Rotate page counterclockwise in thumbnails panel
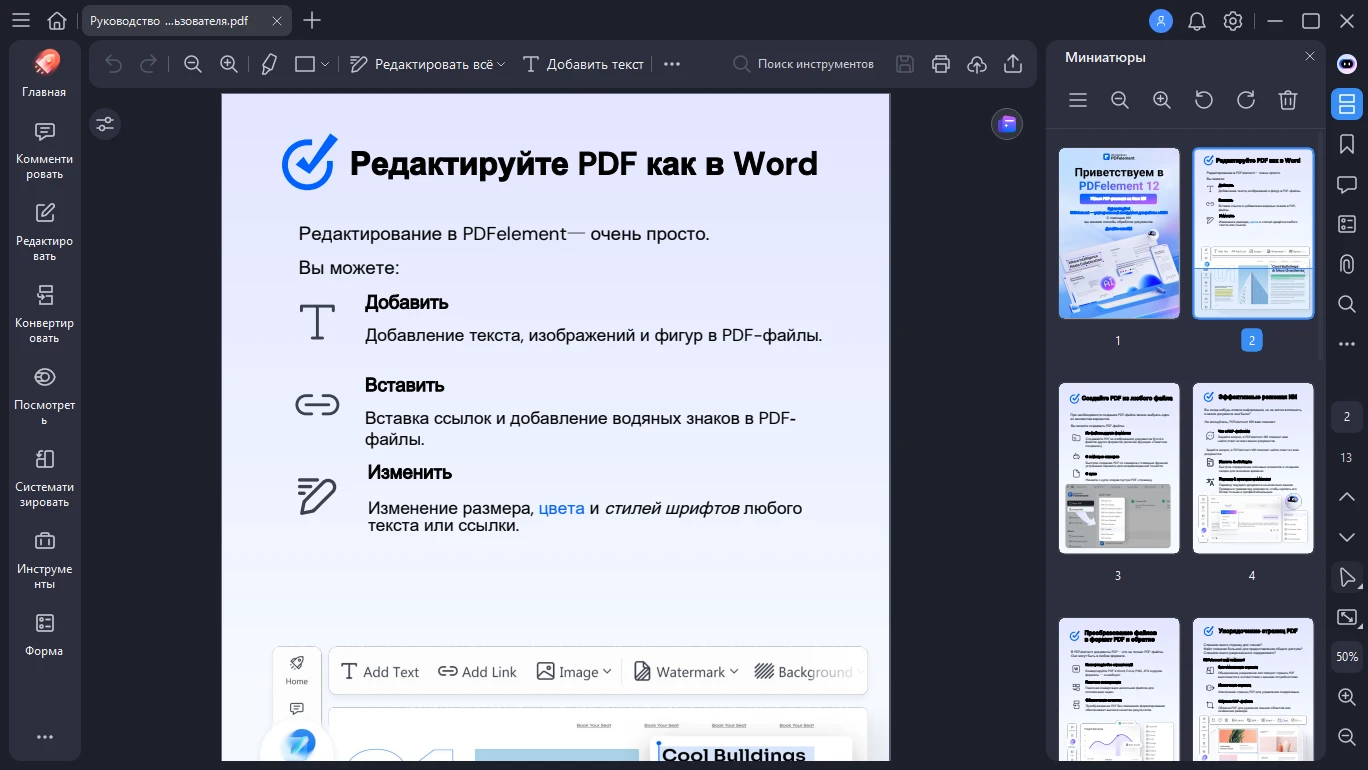 [1204, 100]
